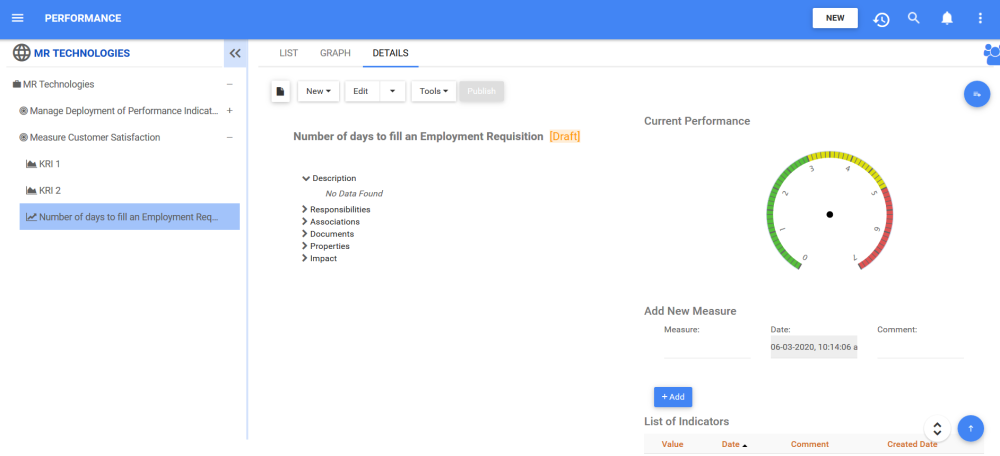The image size is (1000, 456).
Task: Switch to the GRAPH tab
Action: 335,53
